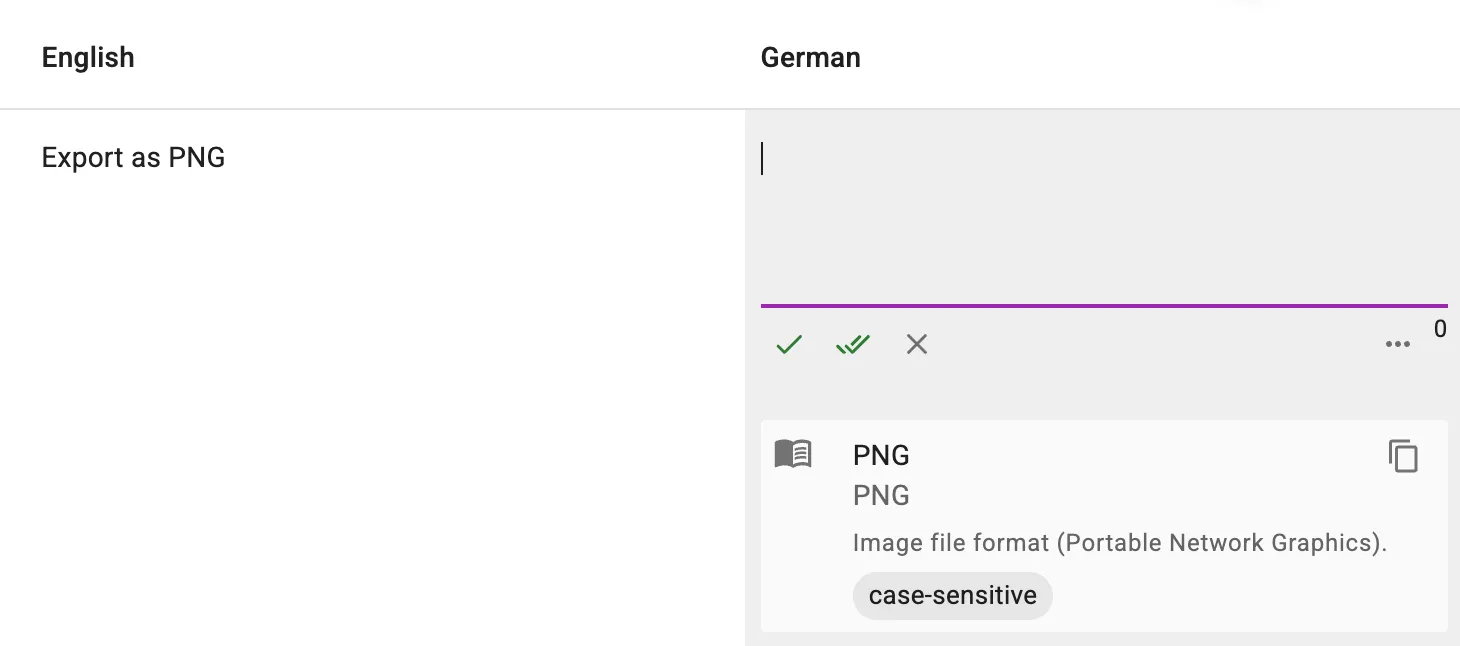Click the double checkmark to approve translation
The image size is (1460, 646).
[852, 344]
